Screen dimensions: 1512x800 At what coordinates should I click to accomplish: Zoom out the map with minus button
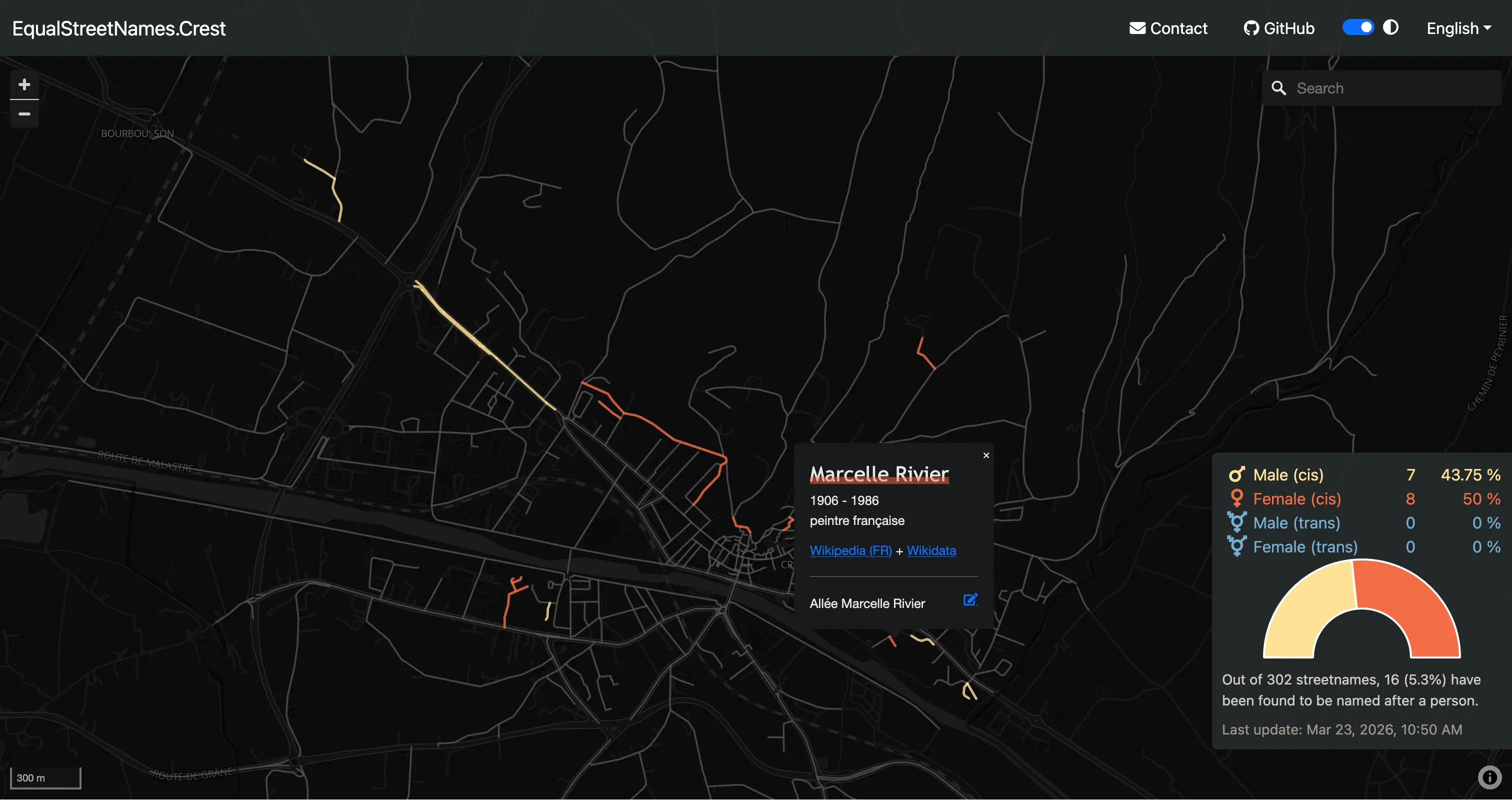tap(24, 114)
